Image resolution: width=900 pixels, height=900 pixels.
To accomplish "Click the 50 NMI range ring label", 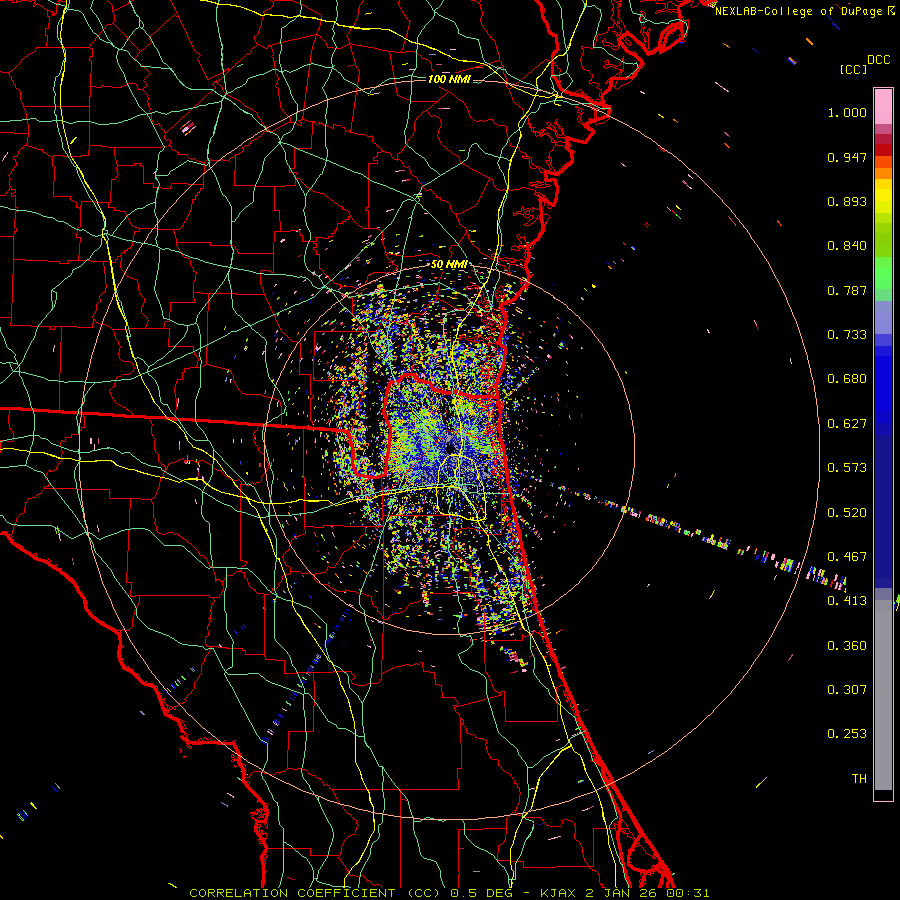I will pyautogui.click(x=449, y=265).
